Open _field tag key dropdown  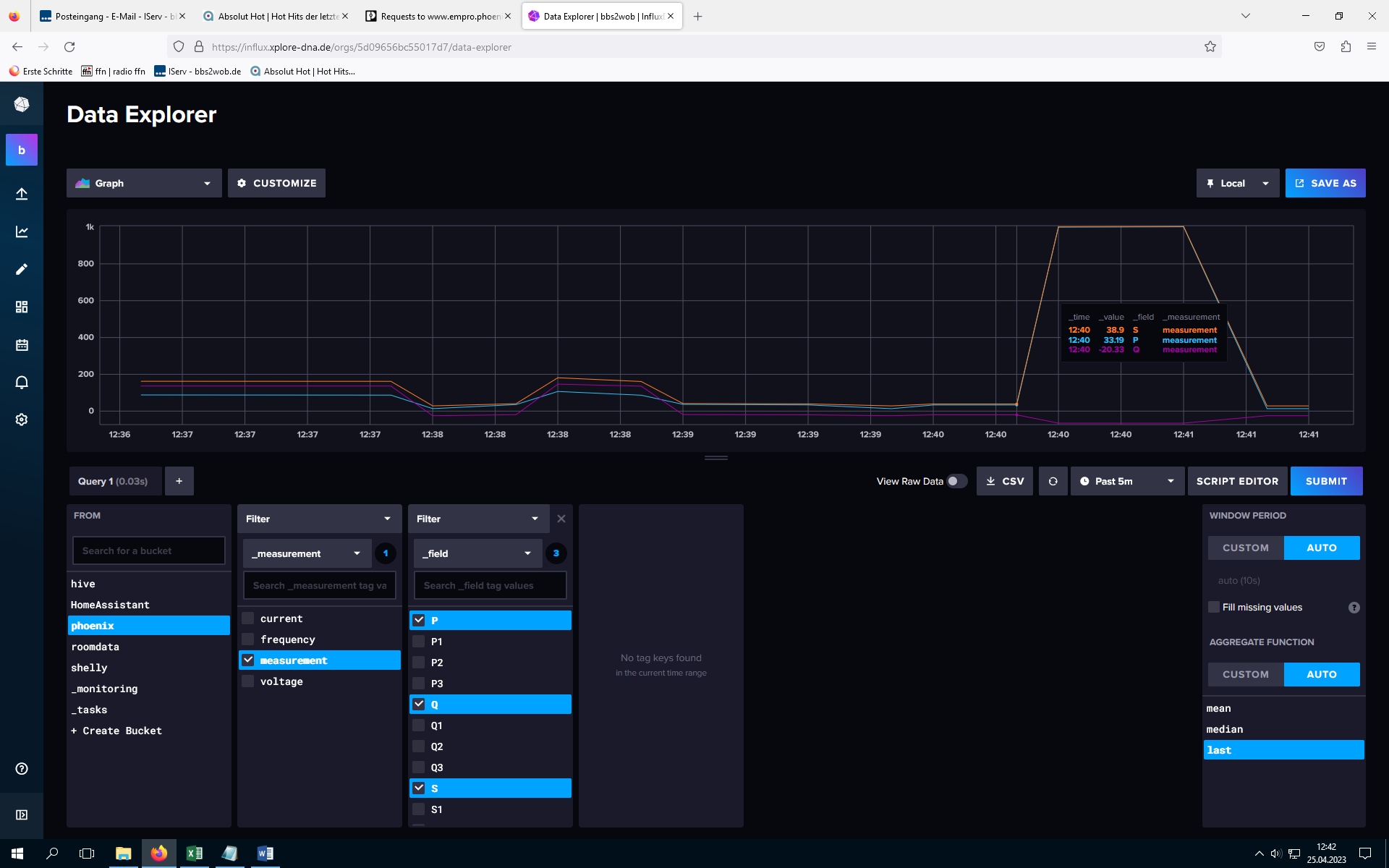point(477,553)
